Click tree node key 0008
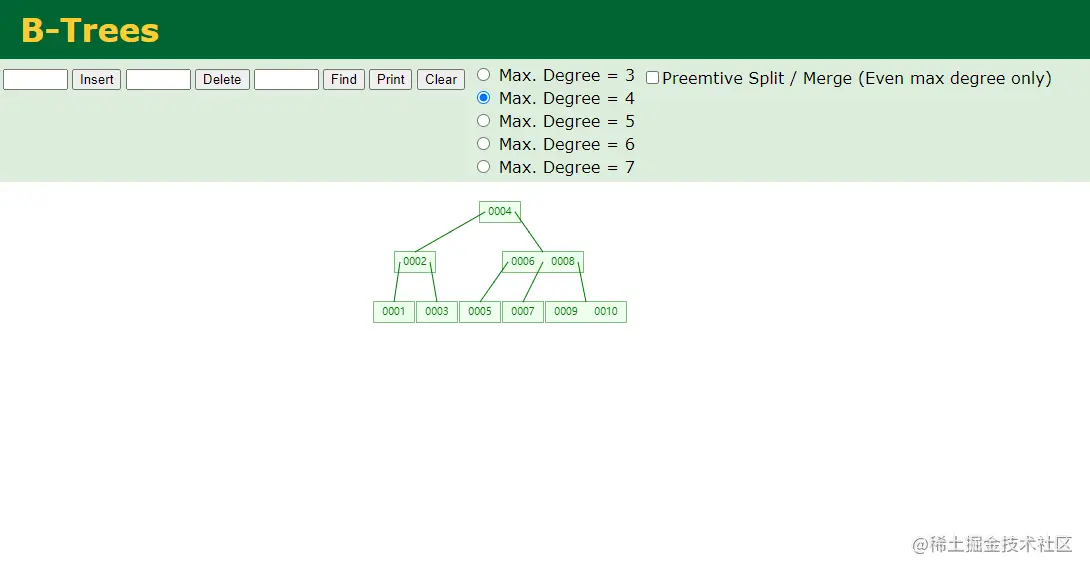 563,261
